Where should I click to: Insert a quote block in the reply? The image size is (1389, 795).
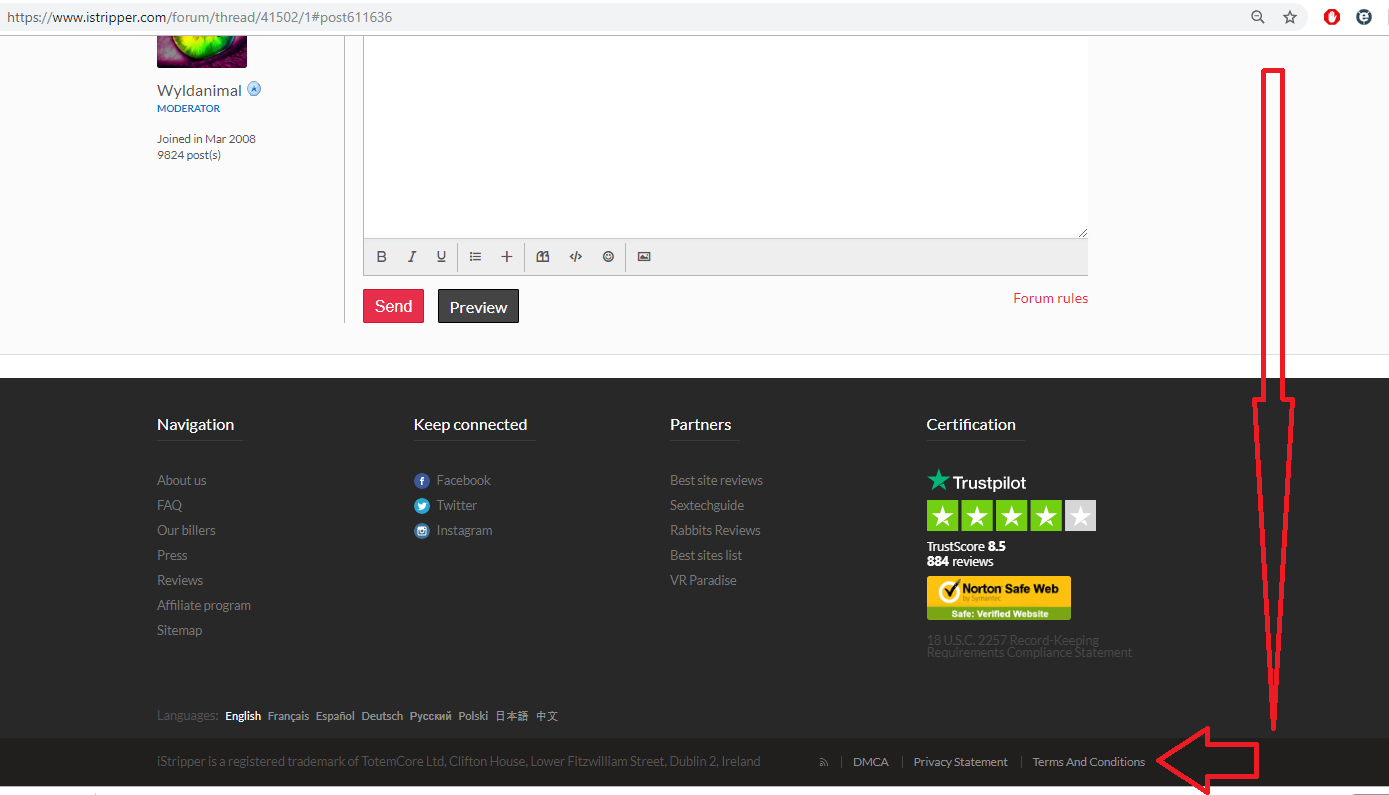543,257
